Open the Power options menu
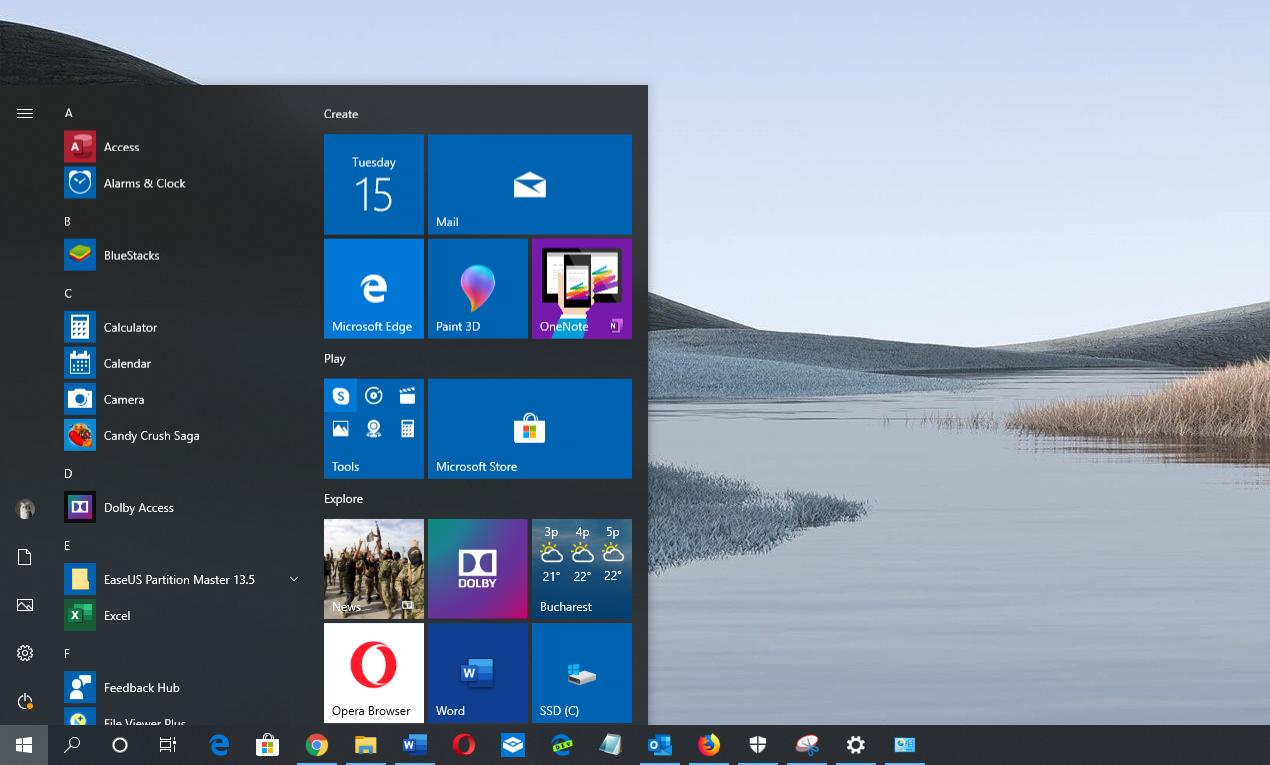The width and height of the screenshot is (1270, 765). point(25,701)
